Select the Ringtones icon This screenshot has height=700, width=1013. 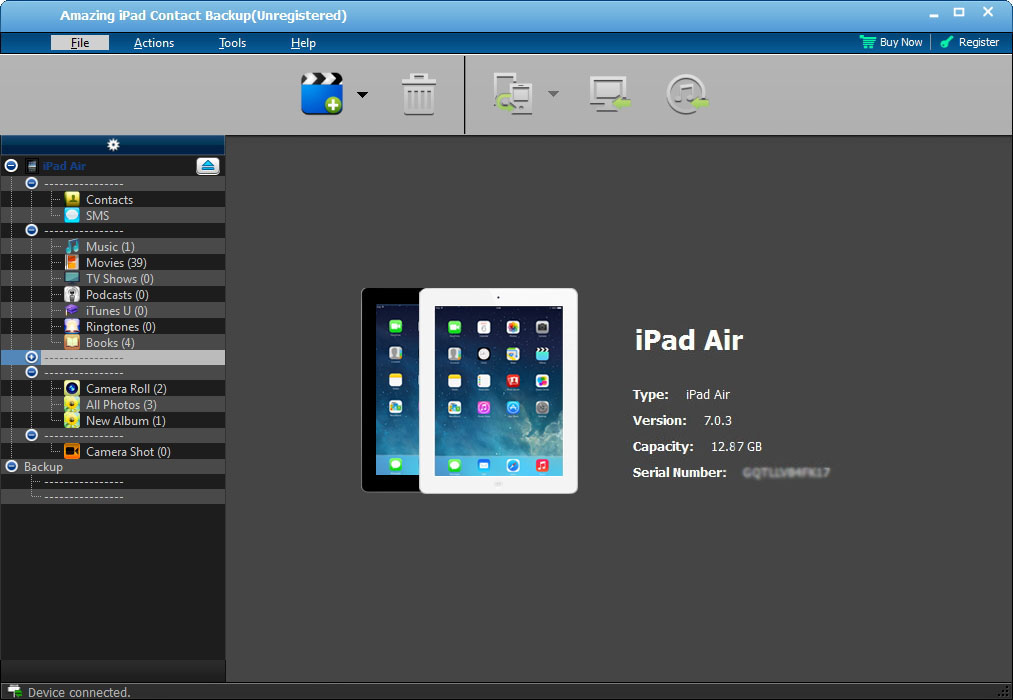[72, 326]
